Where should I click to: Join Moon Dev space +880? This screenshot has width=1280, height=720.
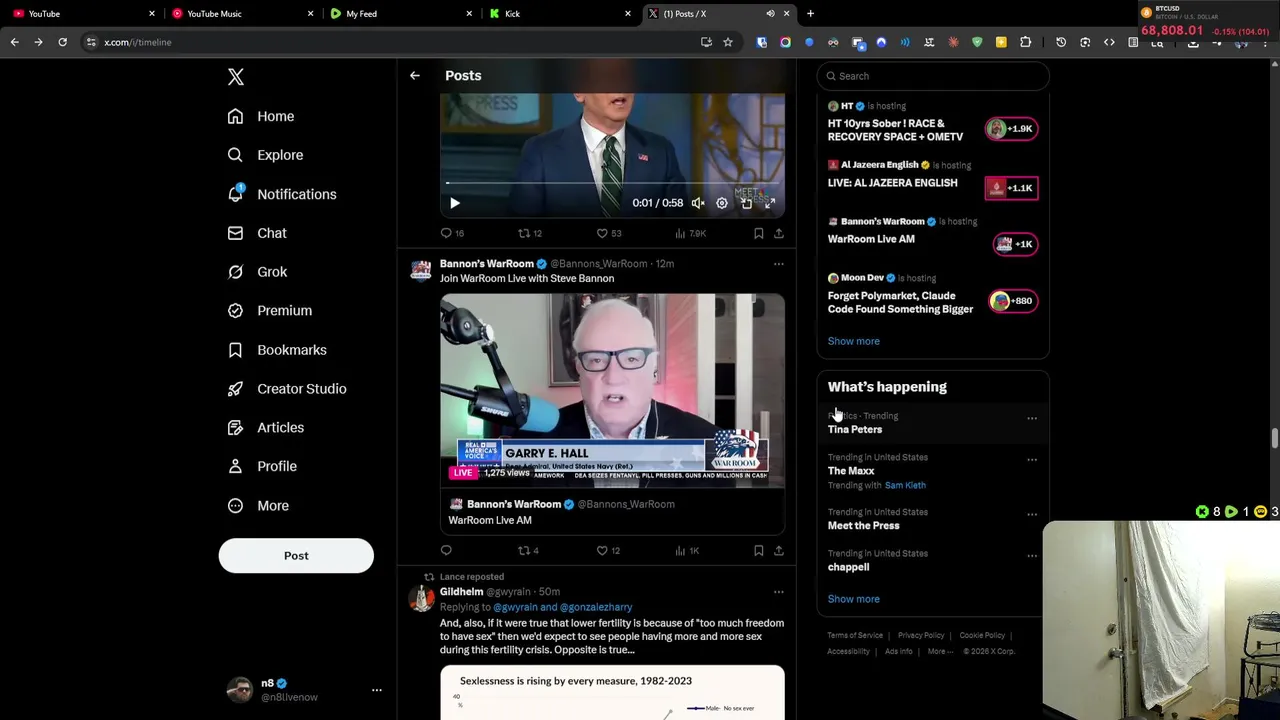(x=1013, y=301)
